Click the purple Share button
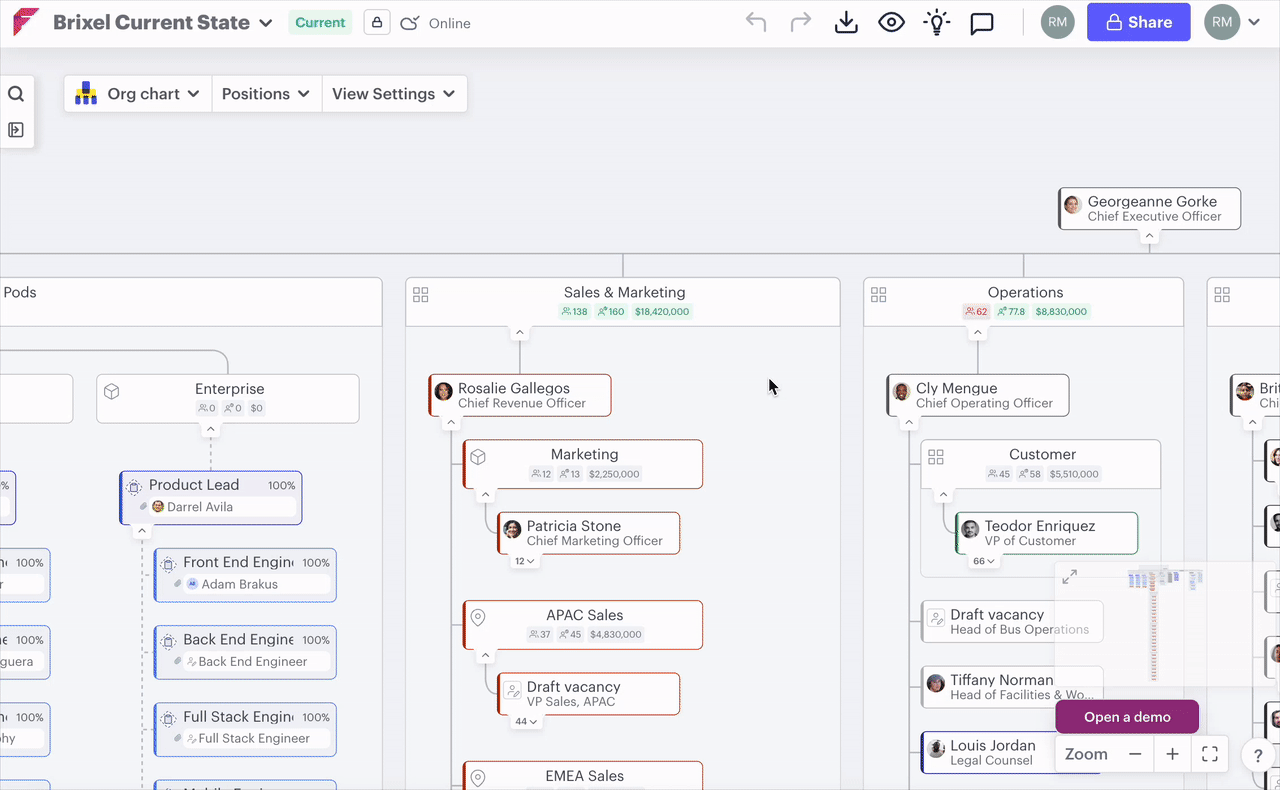Viewport: 1280px width, 790px height. [1138, 22]
